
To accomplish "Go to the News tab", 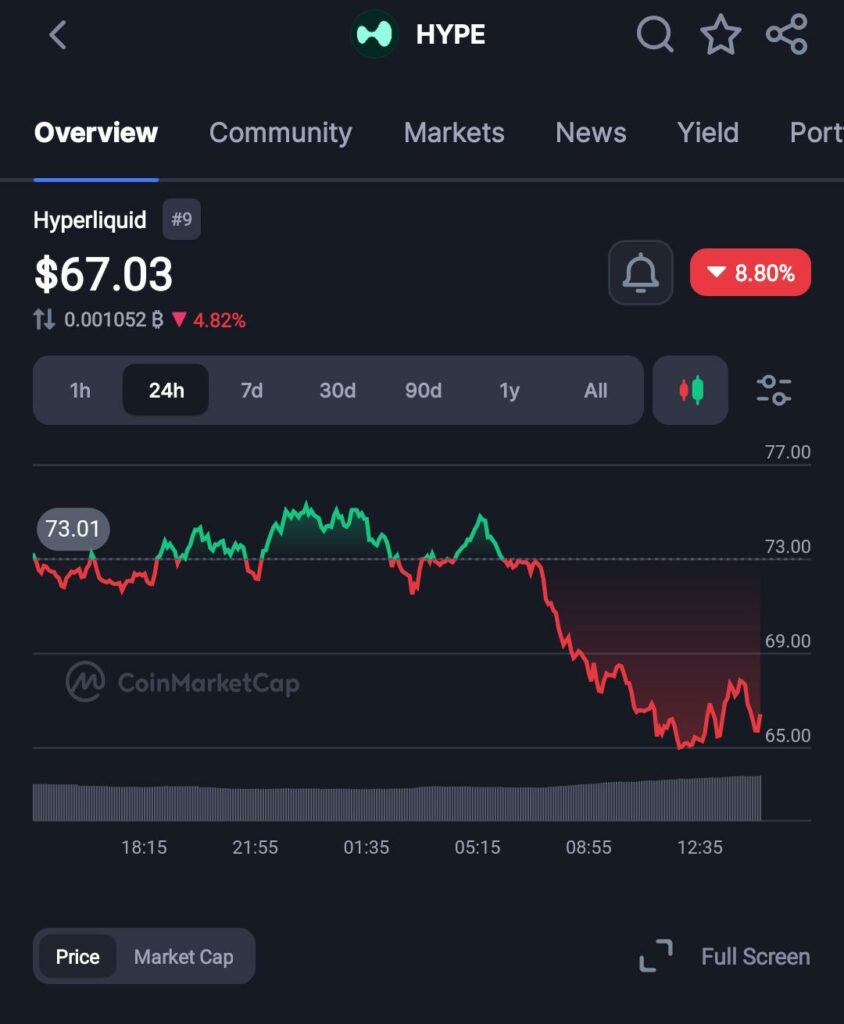I will [x=591, y=133].
